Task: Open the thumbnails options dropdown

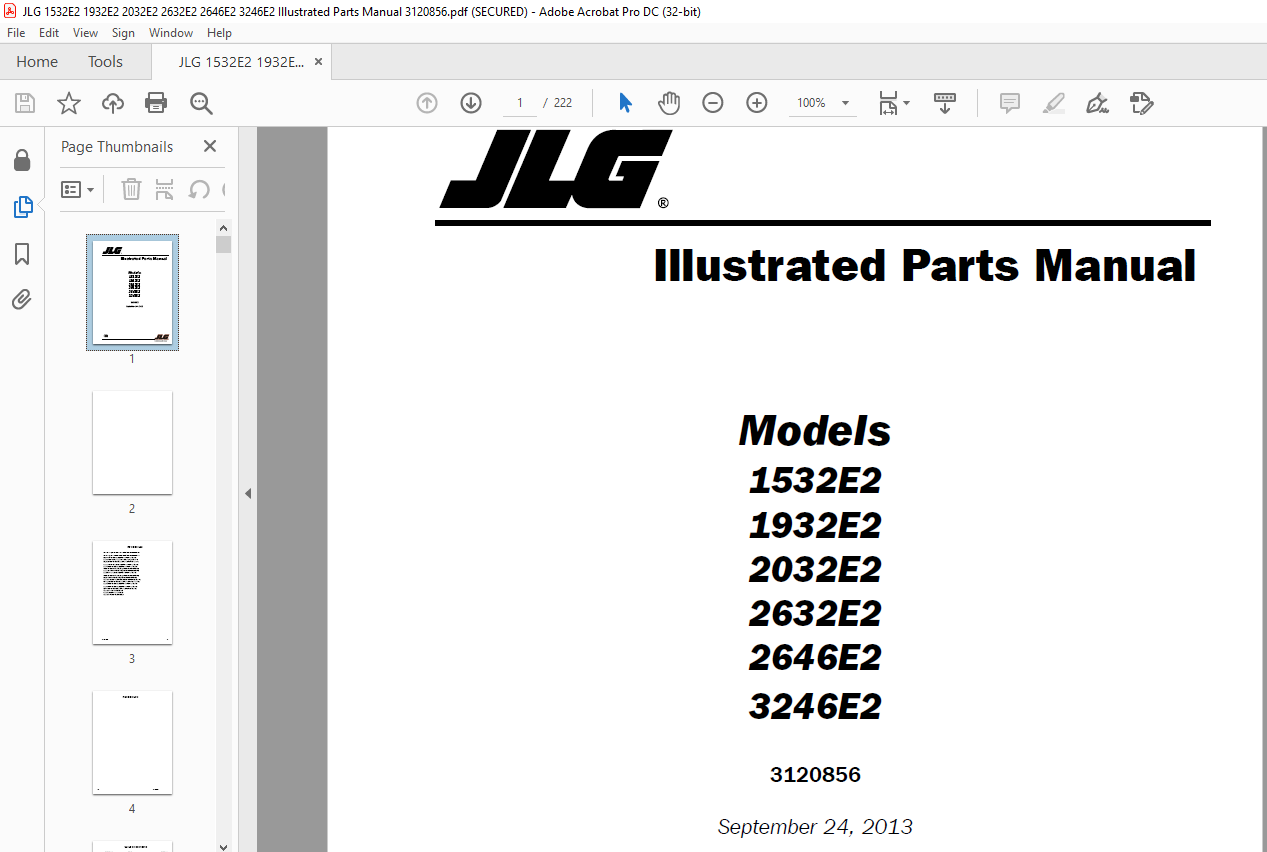Action: [78, 189]
